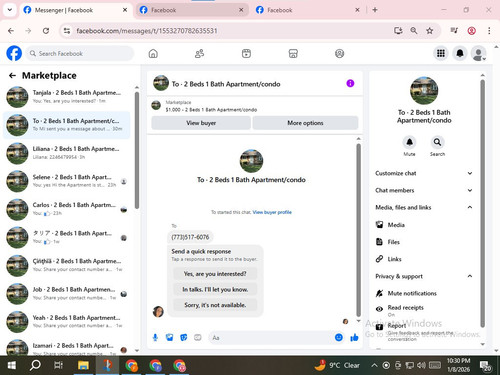
Task: Choose a sticker icon in composer
Action: tap(183, 338)
